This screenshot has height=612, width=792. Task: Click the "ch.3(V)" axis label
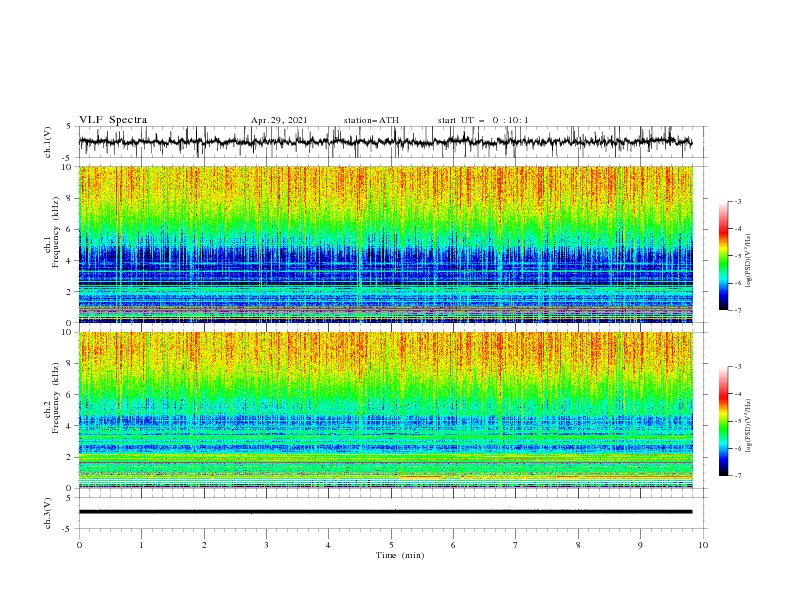48,513
